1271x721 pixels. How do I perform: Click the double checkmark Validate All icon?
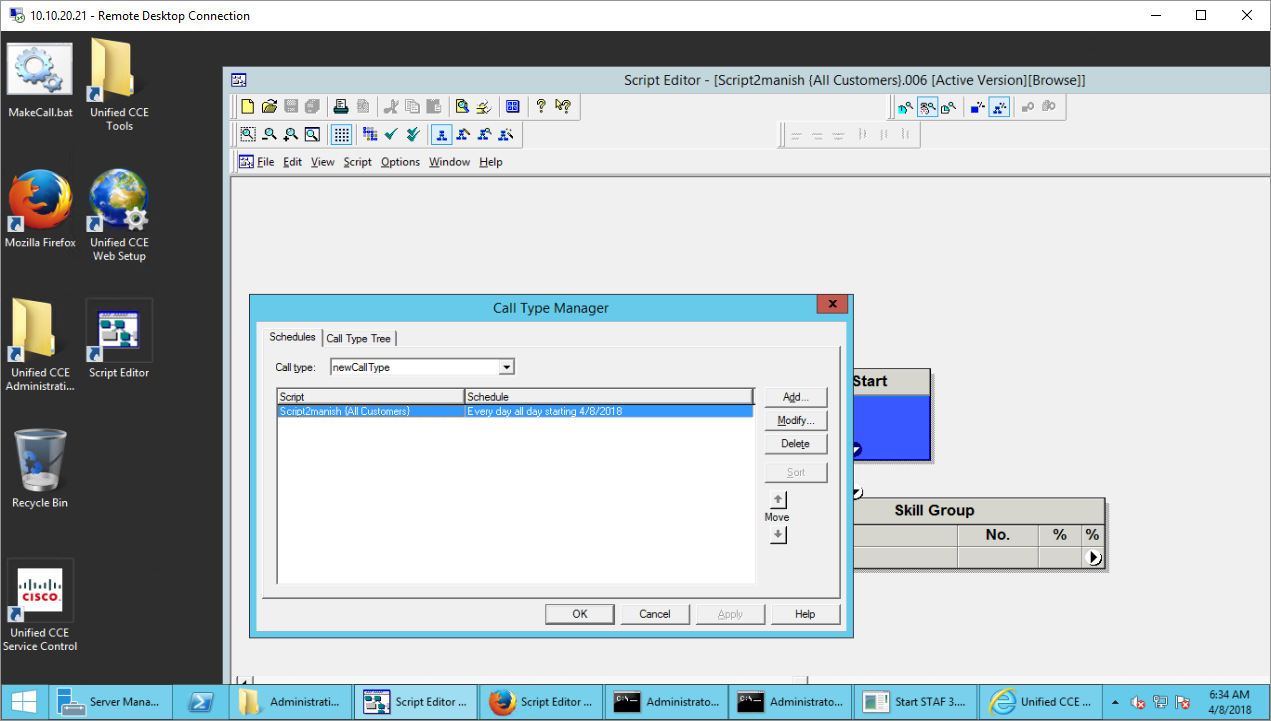[412, 134]
